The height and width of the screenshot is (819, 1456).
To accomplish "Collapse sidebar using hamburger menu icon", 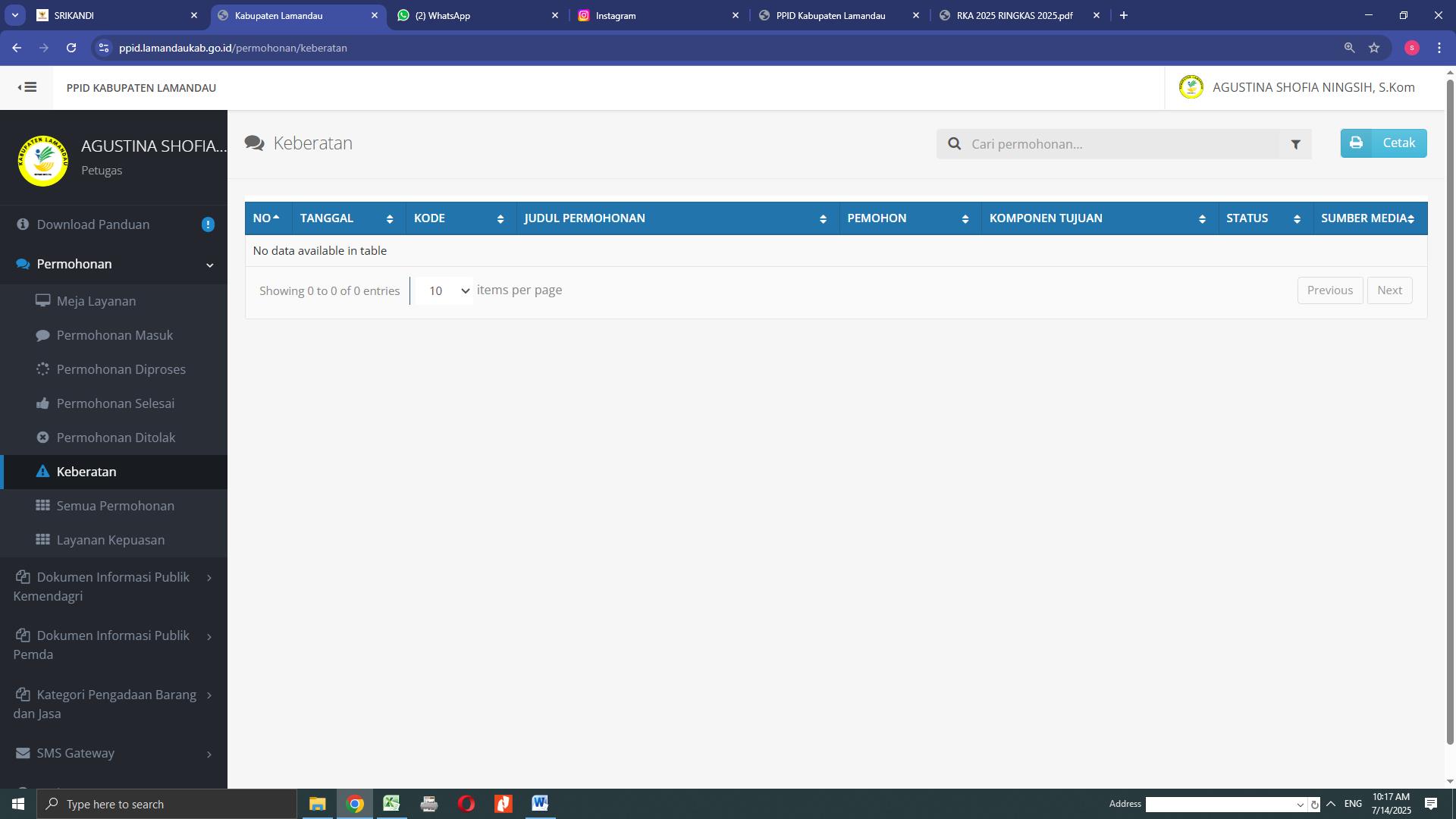I will click(27, 87).
